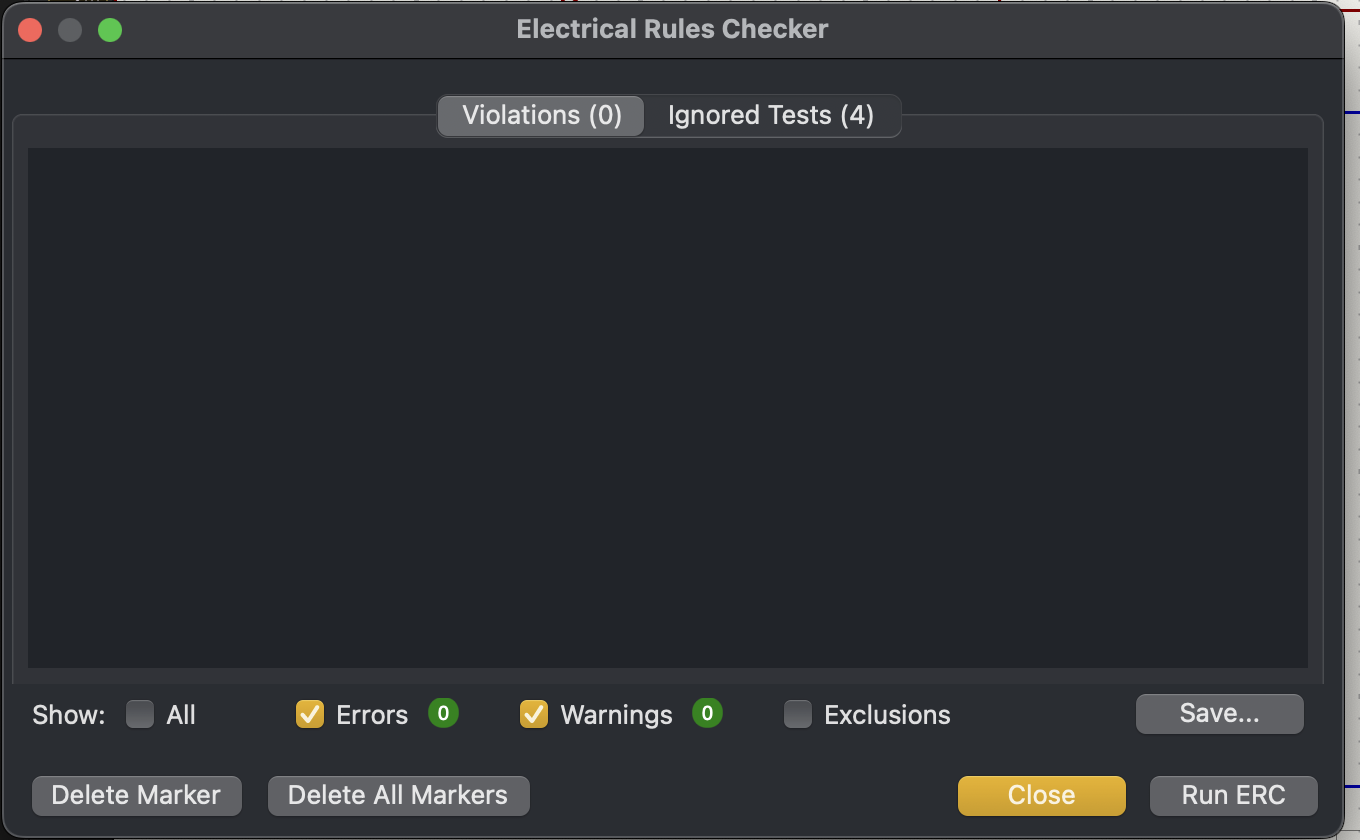Click the Exclusions label text

click(x=887, y=715)
